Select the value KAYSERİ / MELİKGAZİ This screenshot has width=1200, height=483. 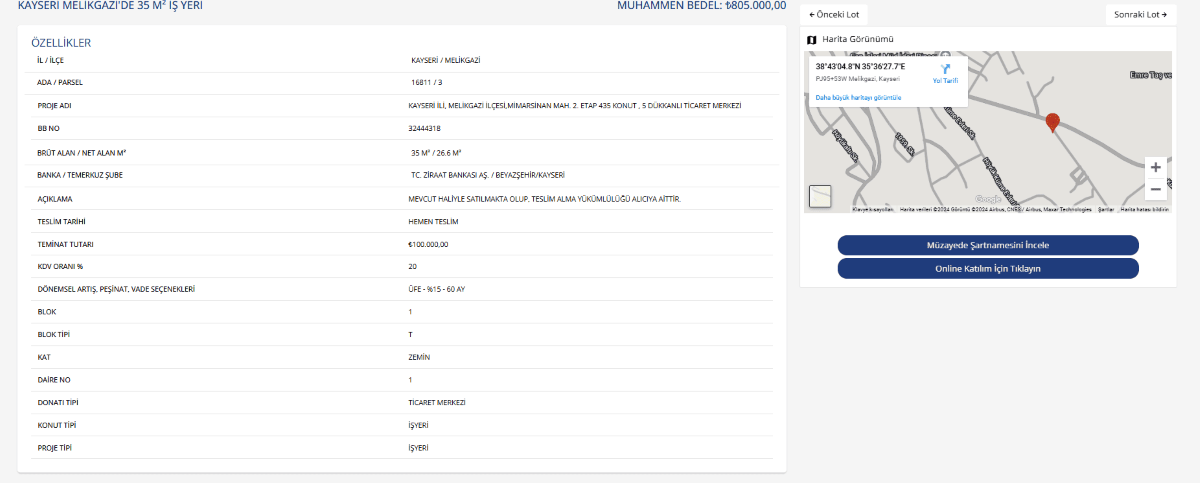(446, 60)
